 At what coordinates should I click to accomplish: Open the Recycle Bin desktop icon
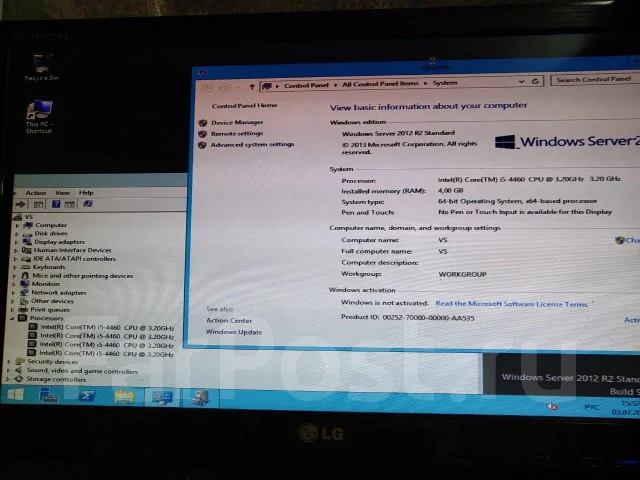point(42,68)
